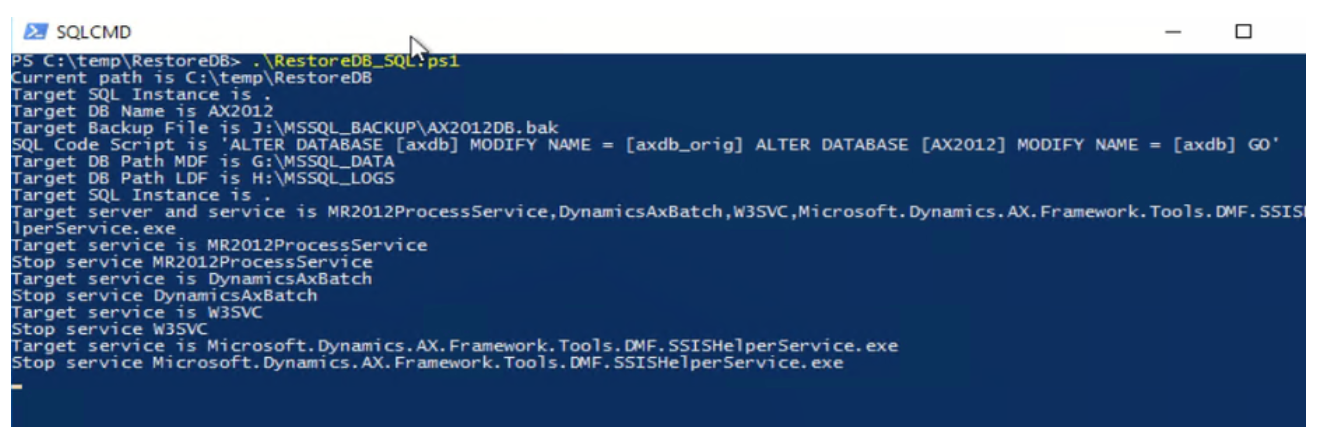Click the 'Target service is W3SVC' line
The width and height of the screenshot is (1327, 443).
point(137,312)
